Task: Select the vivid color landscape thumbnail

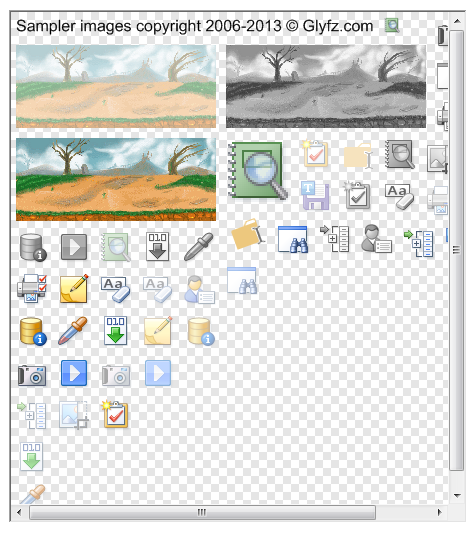Action: tap(116, 179)
